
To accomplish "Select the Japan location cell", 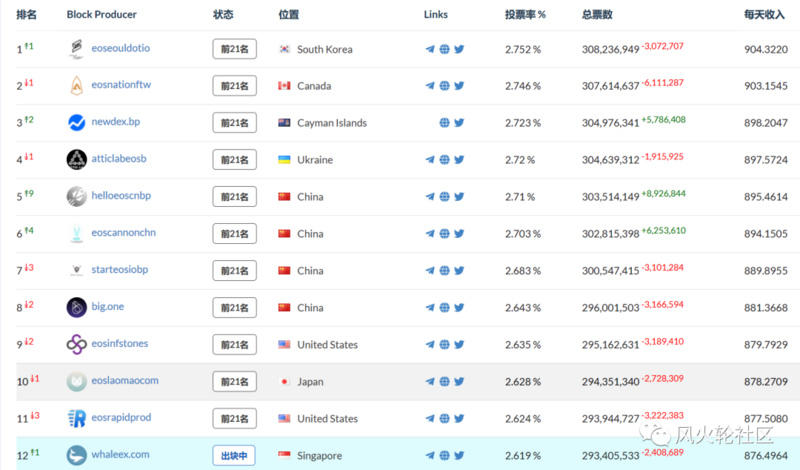I will [x=301, y=381].
